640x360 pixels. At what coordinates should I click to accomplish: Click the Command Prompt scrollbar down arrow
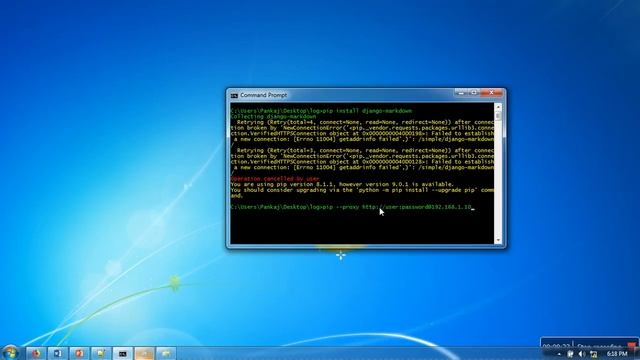498,240
